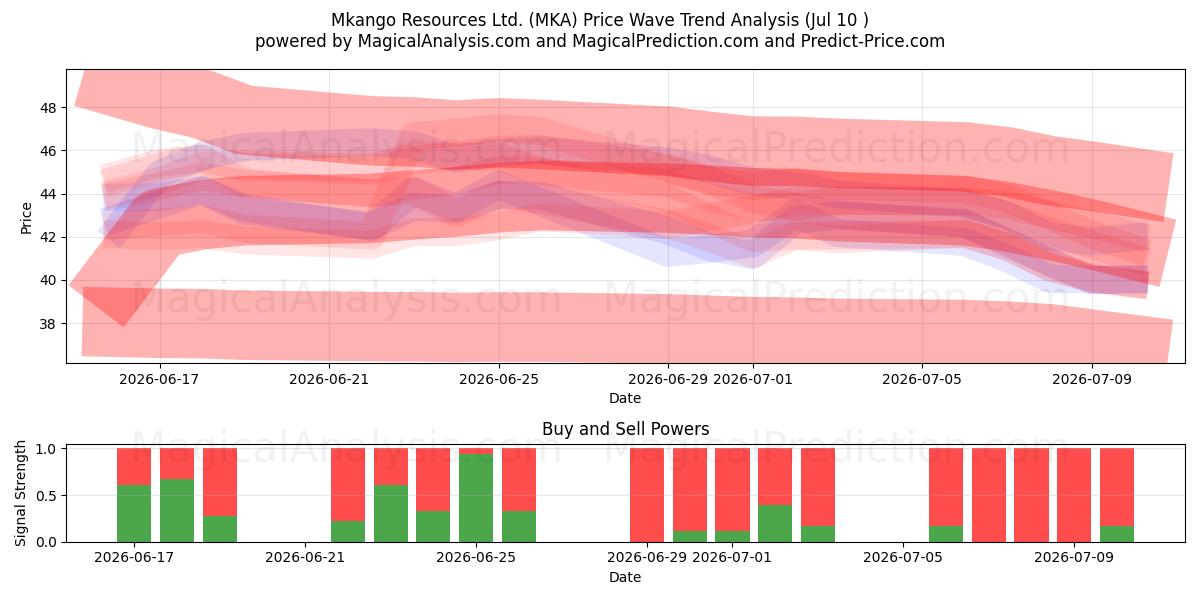Select the red sell segment of the 2026-06-26 bar
The image size is (1200, 600).
[519, 480]
